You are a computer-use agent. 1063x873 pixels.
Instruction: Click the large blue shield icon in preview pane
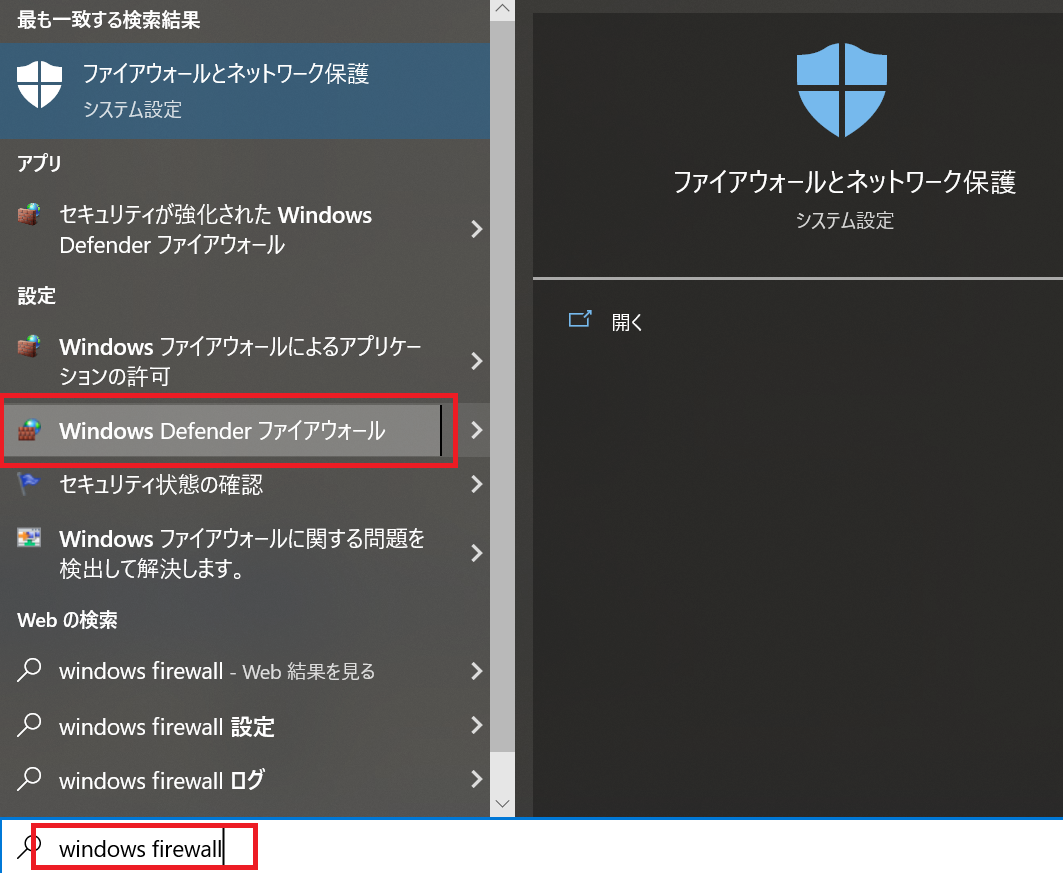(841, 90)
